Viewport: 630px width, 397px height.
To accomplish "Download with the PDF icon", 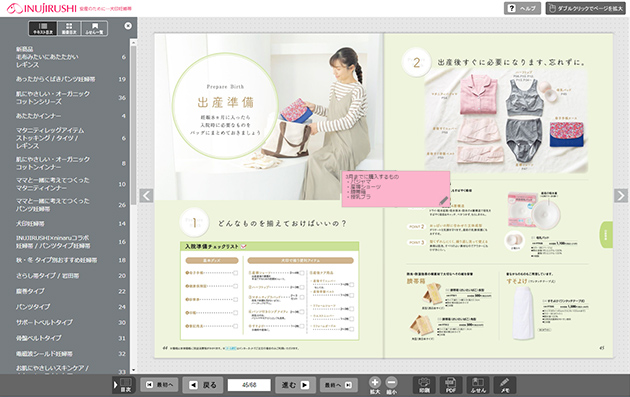I will (451, 385).
